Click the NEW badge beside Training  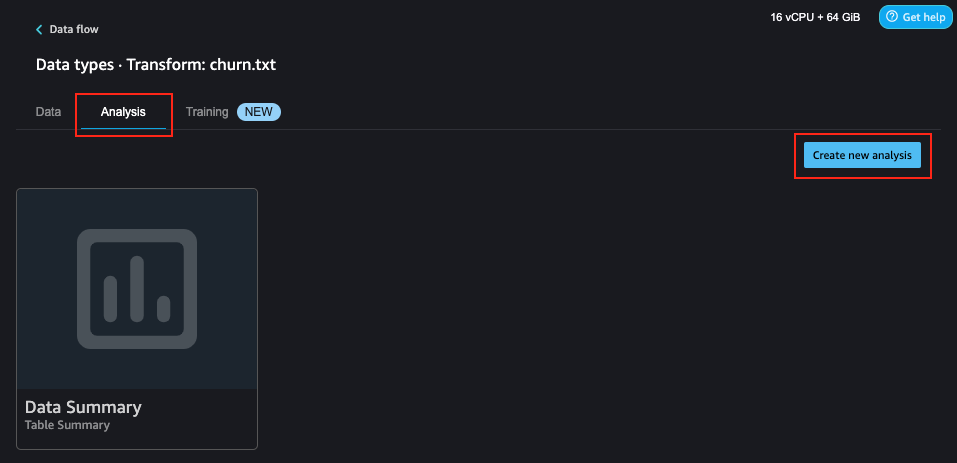[259, 112]
